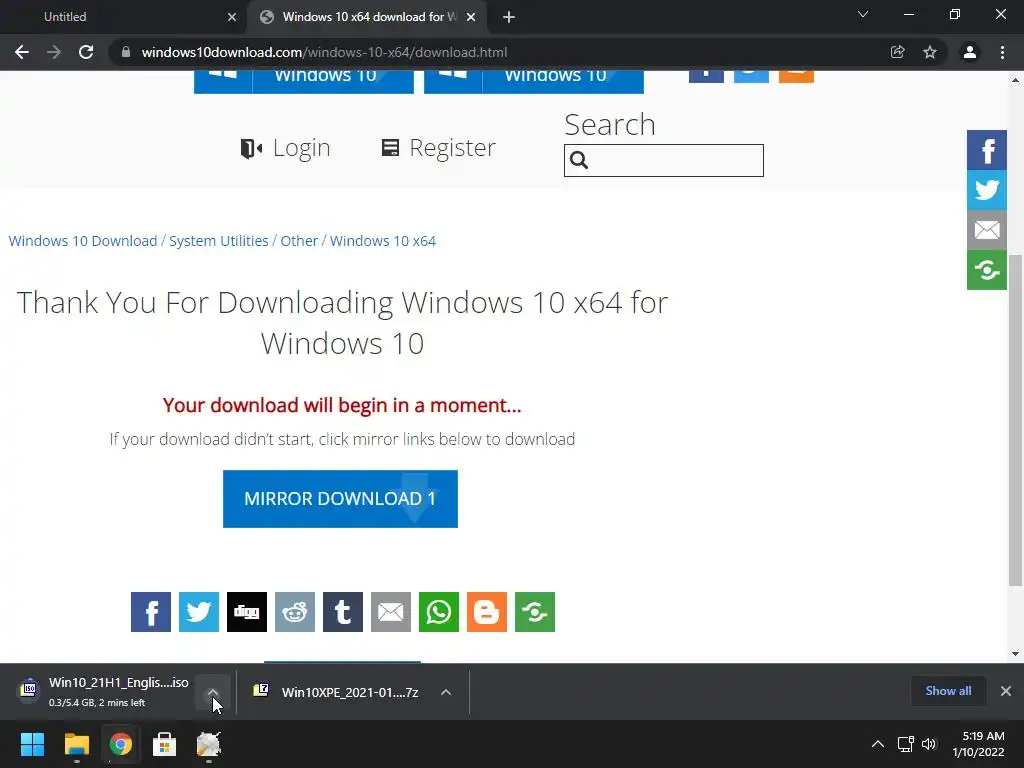The image size is (1024, 768).
Task: Share on WhatsApp
Action: tap(439, 612)
